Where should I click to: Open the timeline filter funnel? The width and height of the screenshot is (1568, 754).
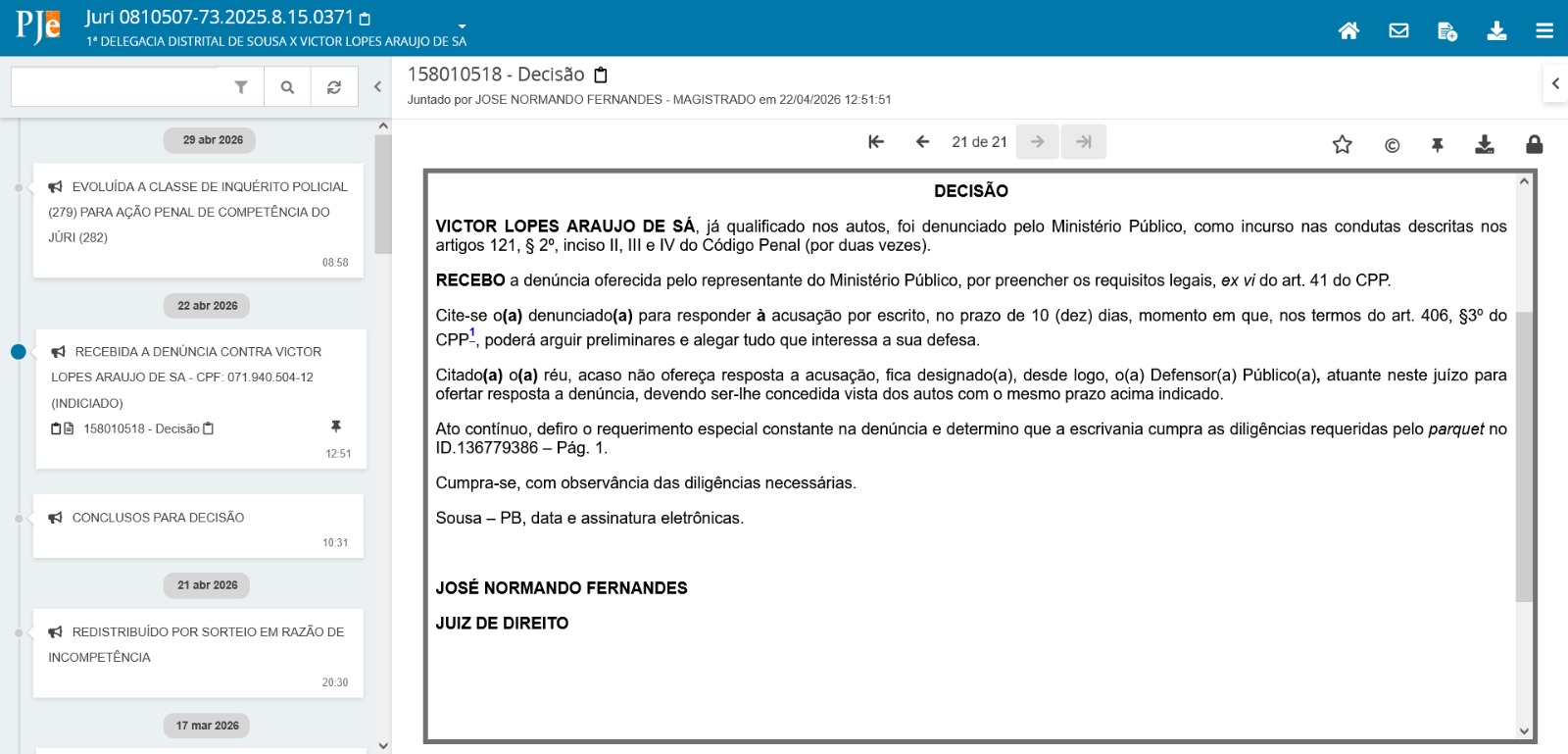241,87
